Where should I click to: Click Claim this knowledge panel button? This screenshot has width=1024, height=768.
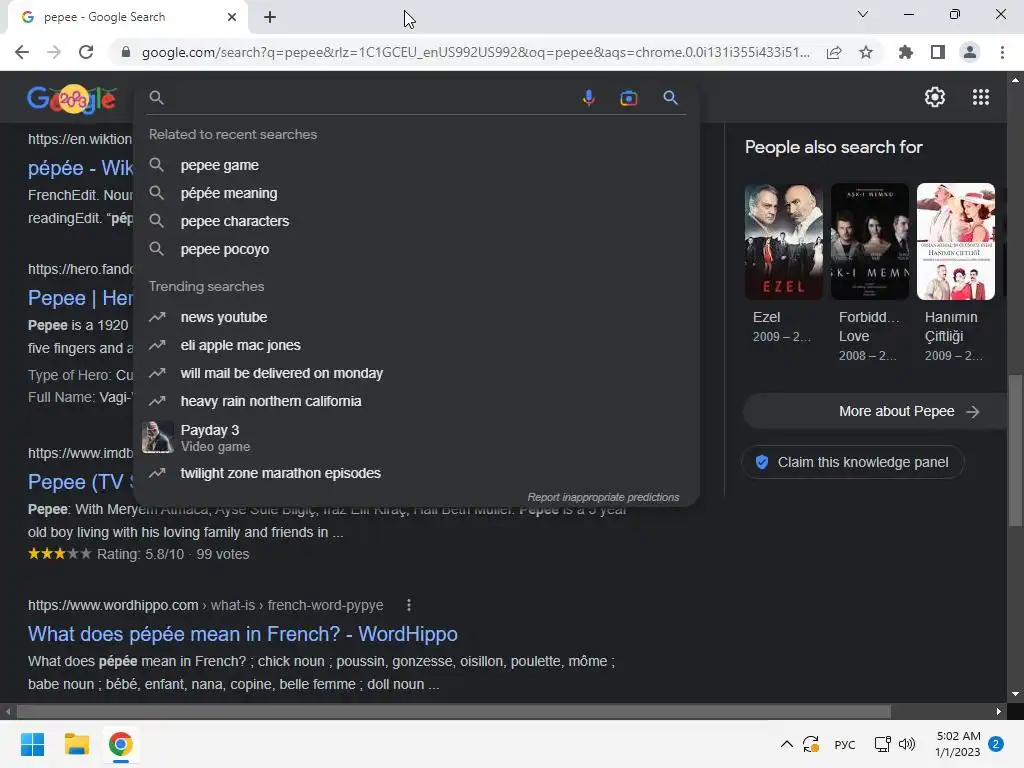pyautogui.click(x=852, y=462)
